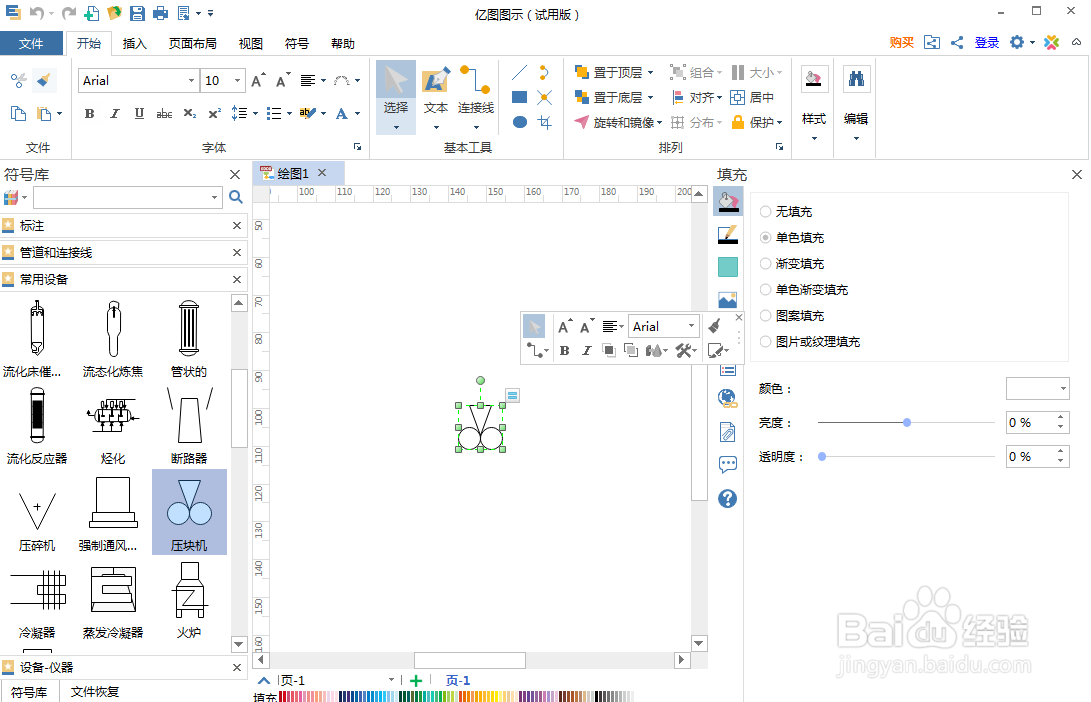Click the 文件恢复 tab at bottom left
Viewport: 1091px width, 702px height.
(x=93, y=690)
